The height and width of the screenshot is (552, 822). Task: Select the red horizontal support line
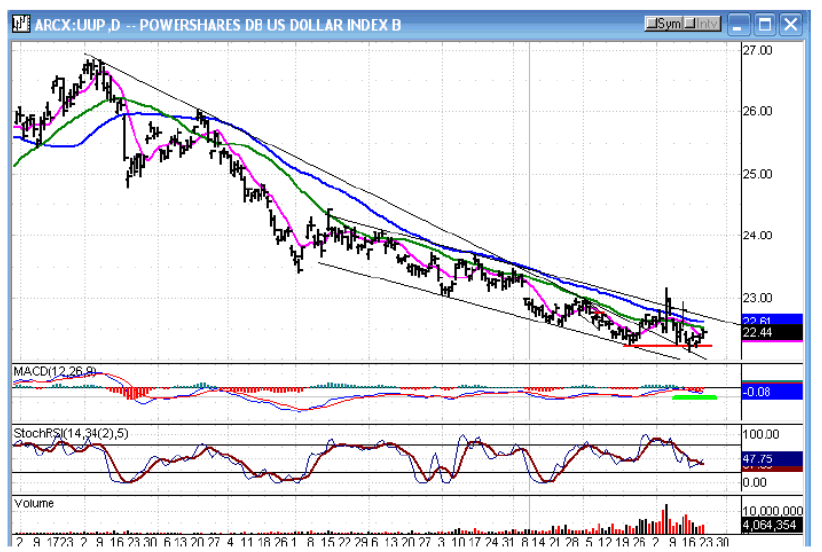pos(667,345)
